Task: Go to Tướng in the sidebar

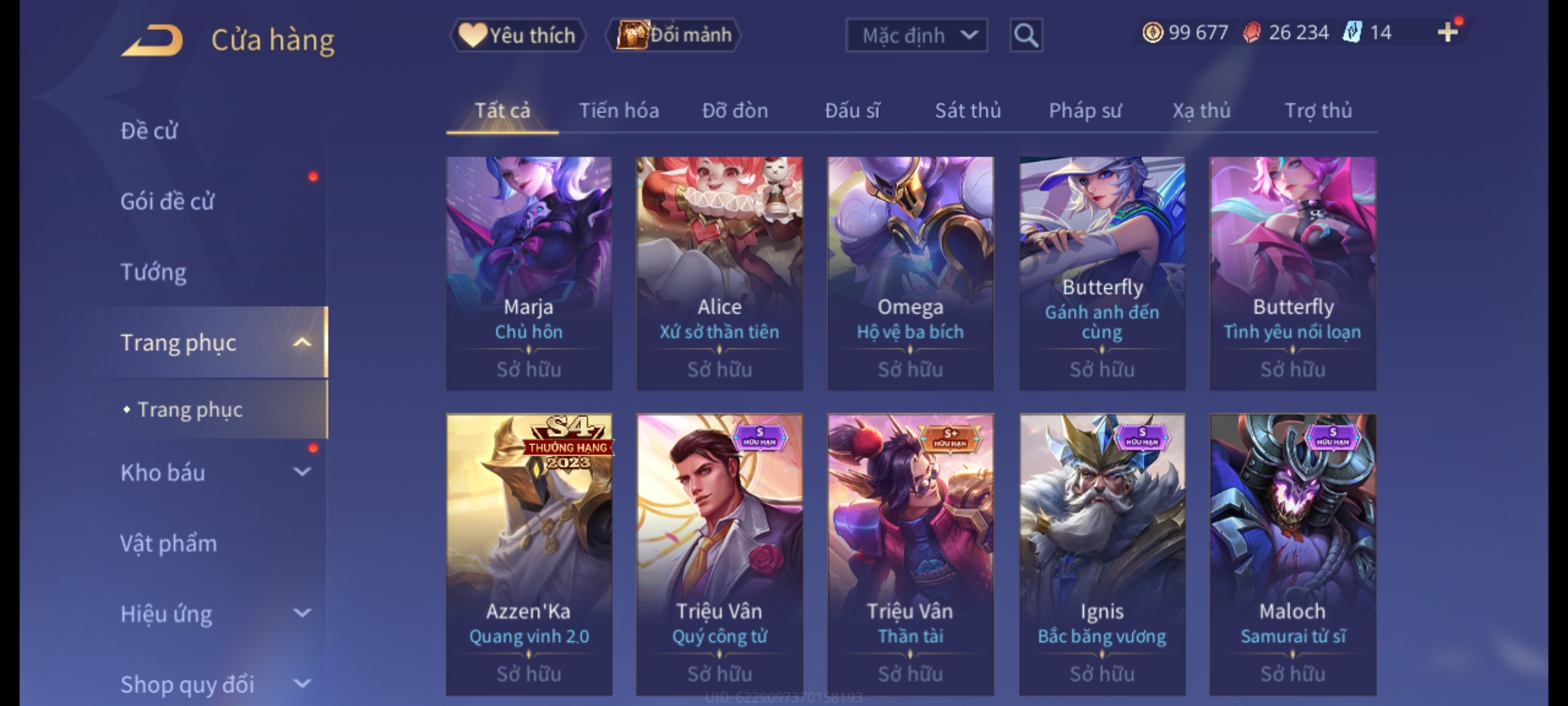Action: click(154, 272)
